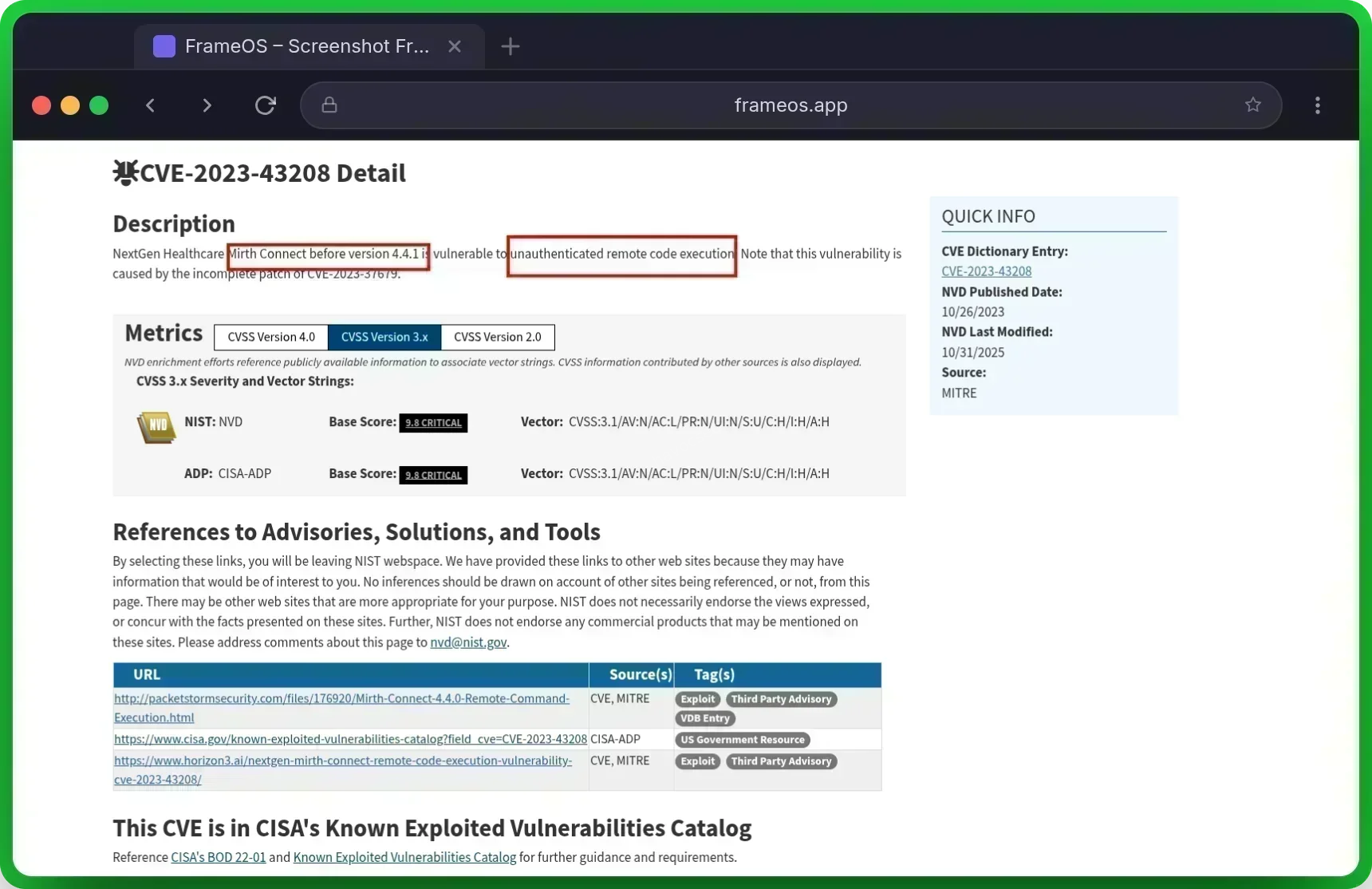This screenshot has height=889, width=1372.
Task: Click the MITRE source value in Quick Info
Action: tap(959, 393)
